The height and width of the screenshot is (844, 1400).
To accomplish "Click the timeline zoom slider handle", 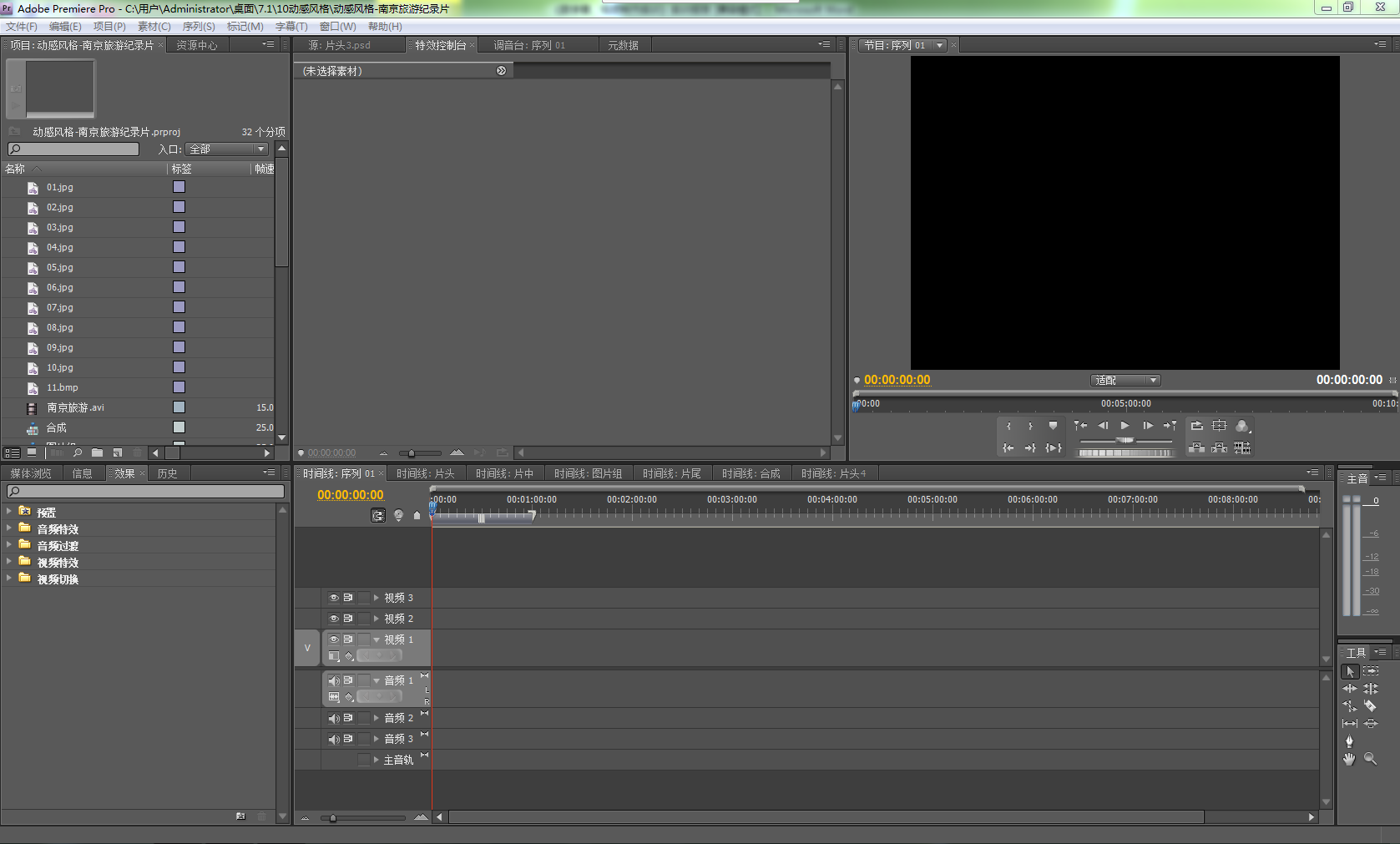I will [x=333, y=818].
